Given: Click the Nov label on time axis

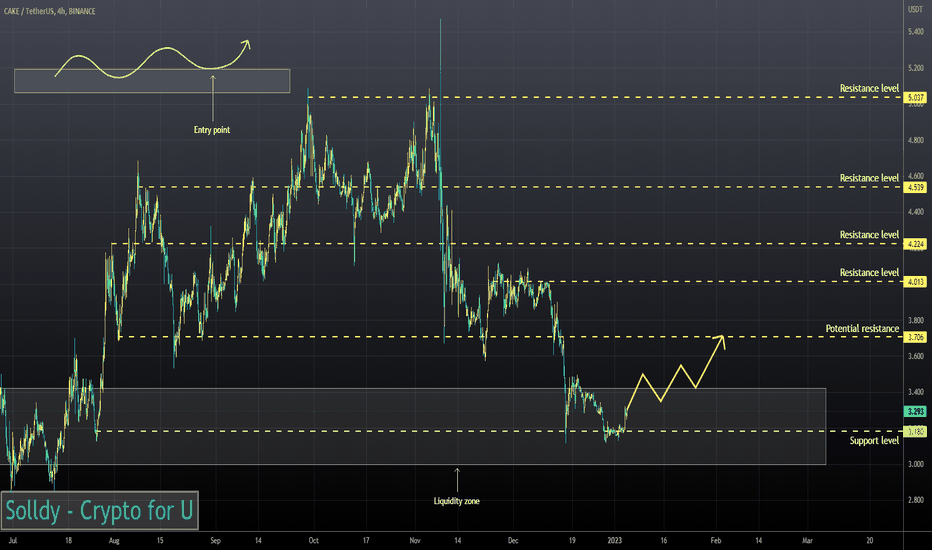Looking at the screenshot, I should (415, 540).
